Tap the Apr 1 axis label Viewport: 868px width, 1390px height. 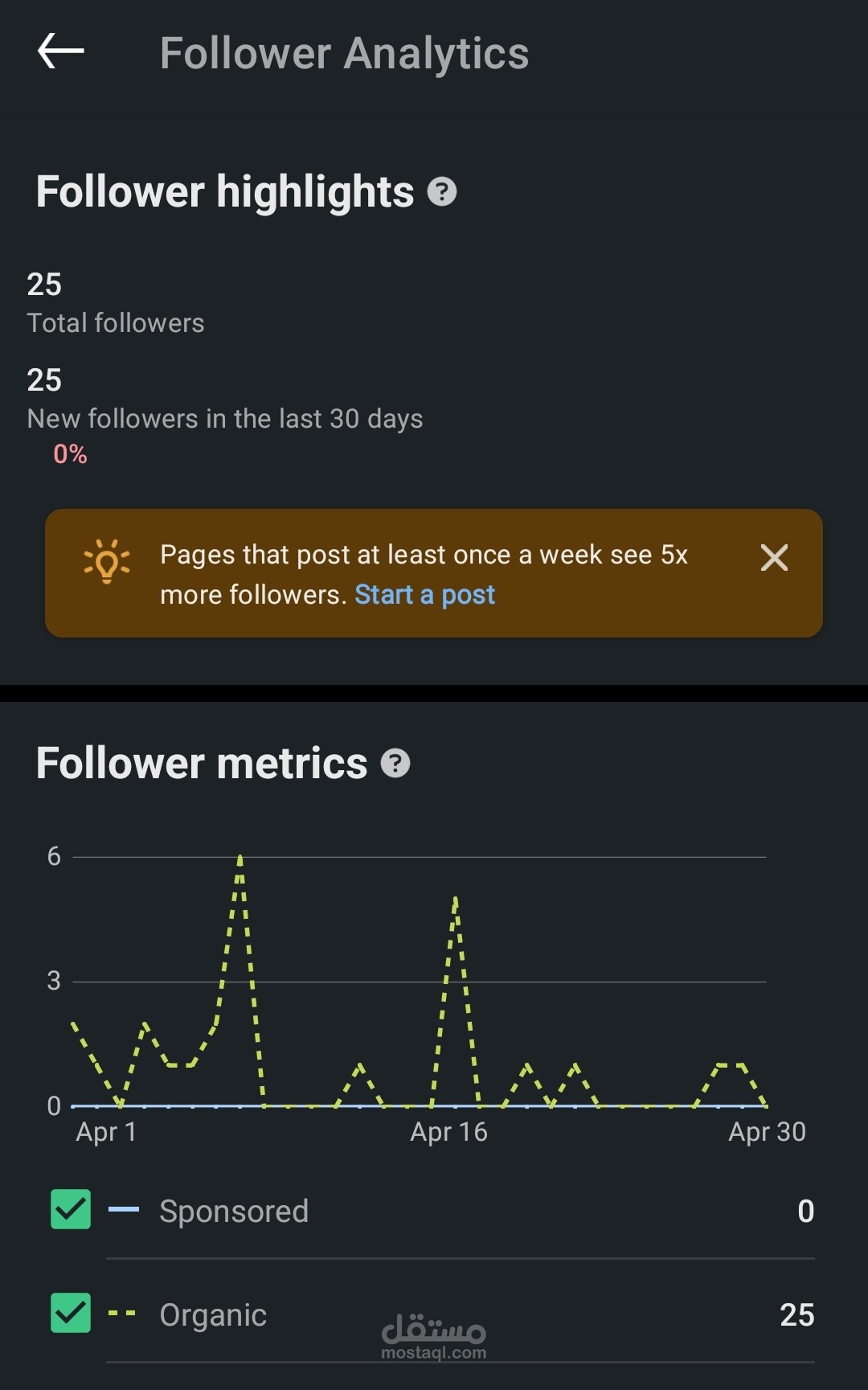pyautogui.click(x=106, y=1132)
